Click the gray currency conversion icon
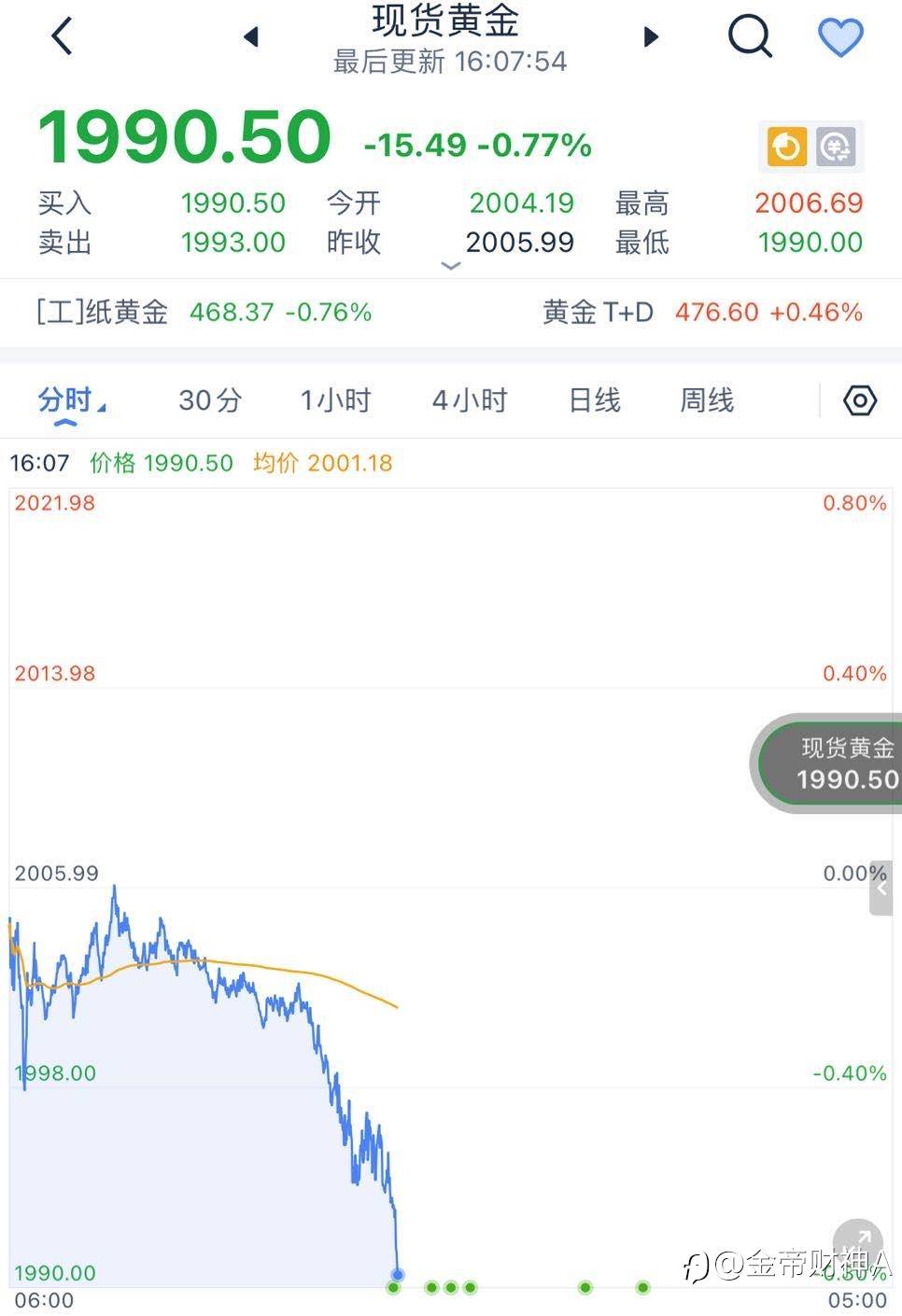Screen dimensions: 902x1316 pyautogui.click(x=836, y=147)
